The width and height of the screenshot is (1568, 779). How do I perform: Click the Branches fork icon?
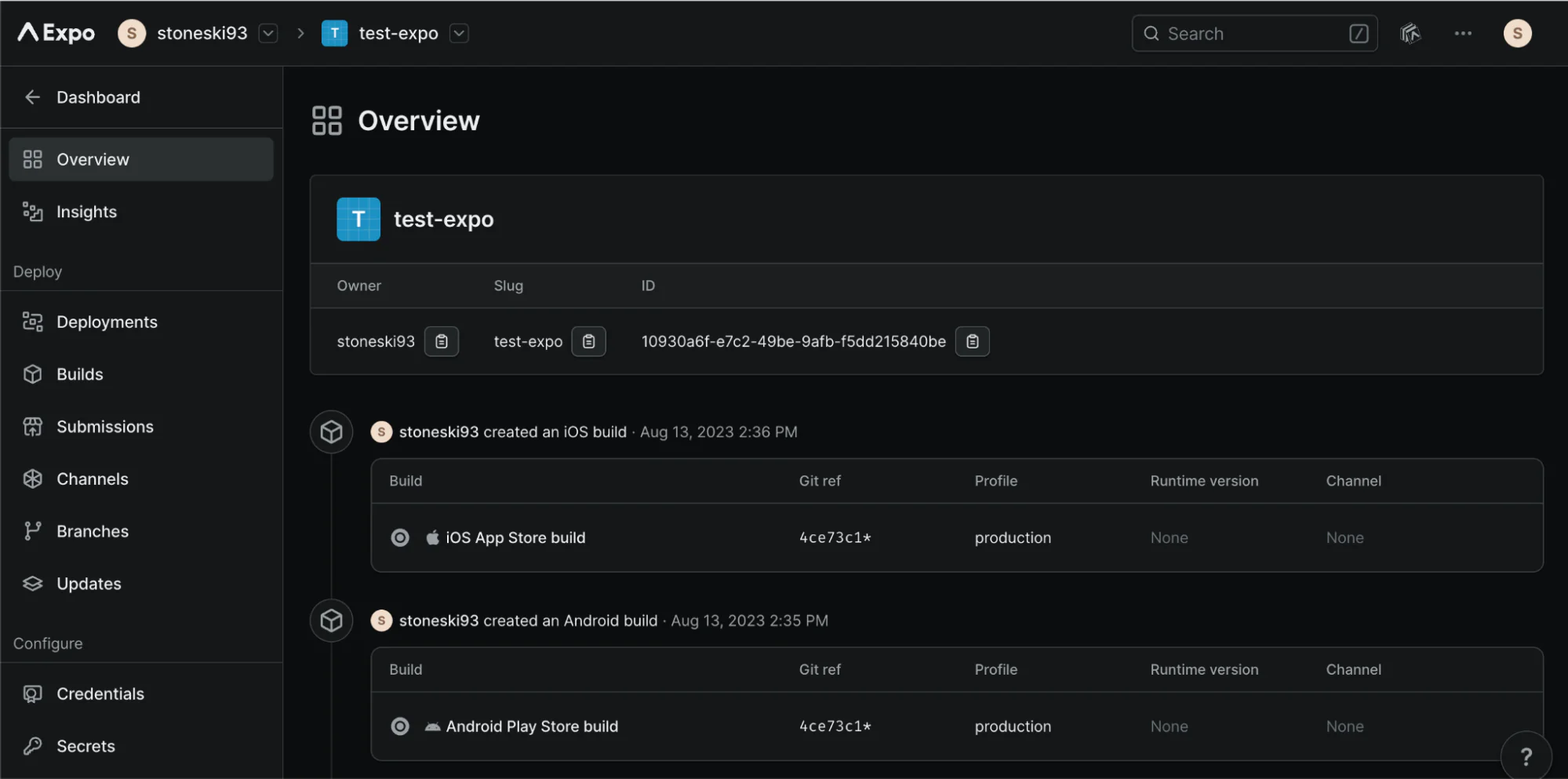[32, 531]
